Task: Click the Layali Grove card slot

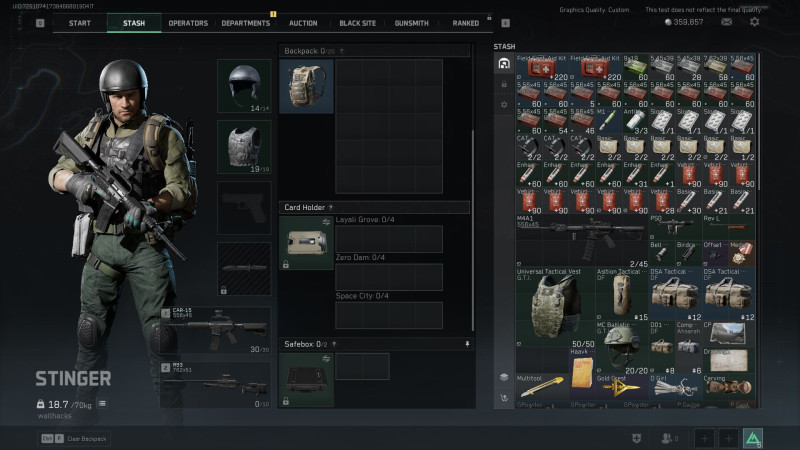Action: [389, 239]
